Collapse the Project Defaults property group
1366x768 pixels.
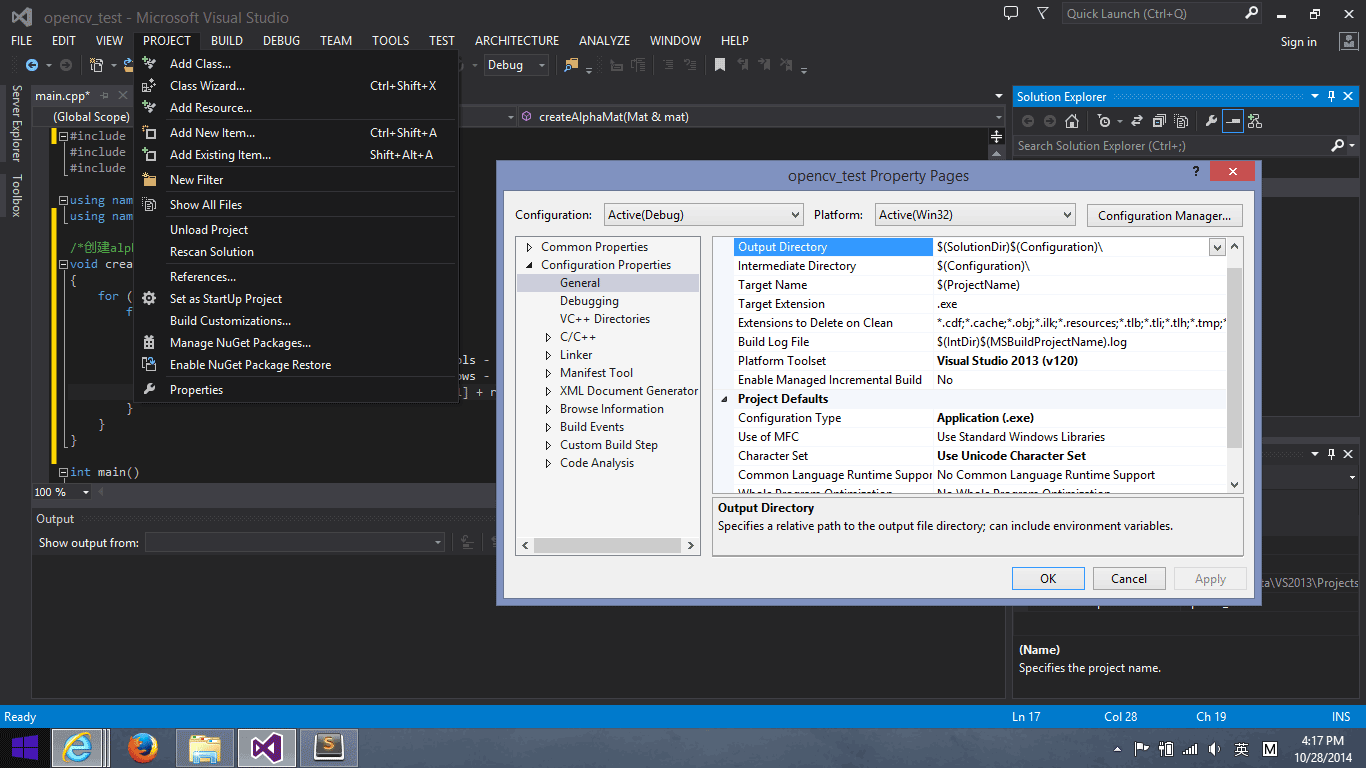click(725, 399)
